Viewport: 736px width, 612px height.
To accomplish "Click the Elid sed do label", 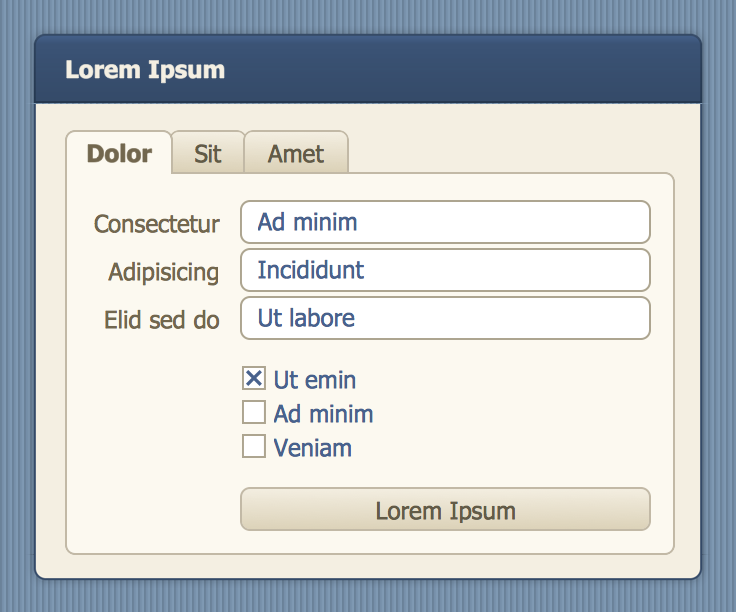I will point(162,320).
